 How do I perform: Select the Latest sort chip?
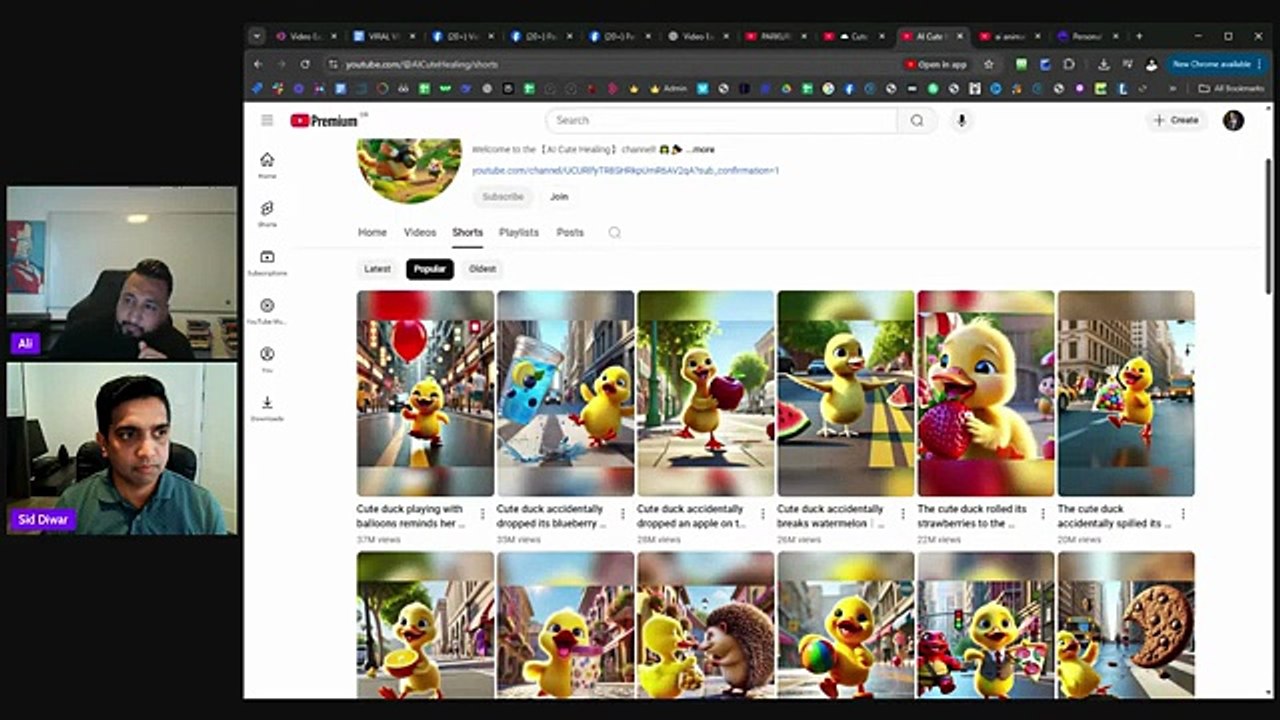pyautogui.click(x=378, y=269)
